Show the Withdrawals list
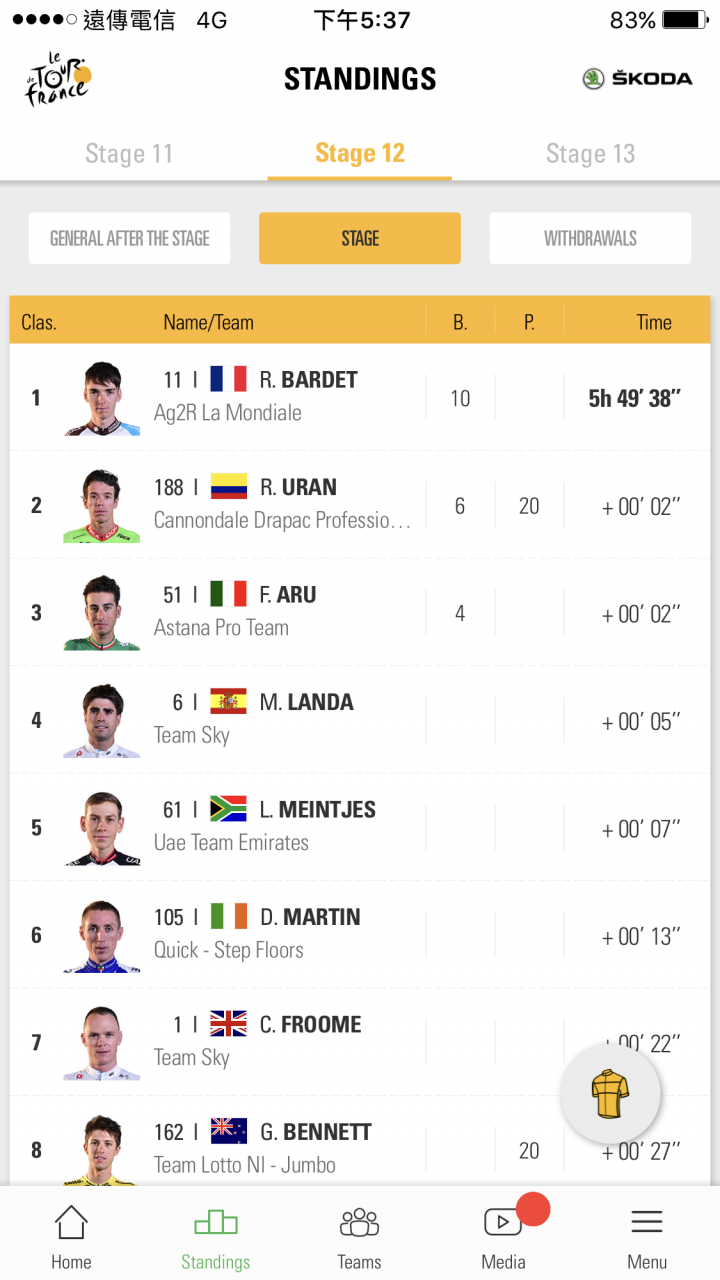 click(x=590, y=238)
